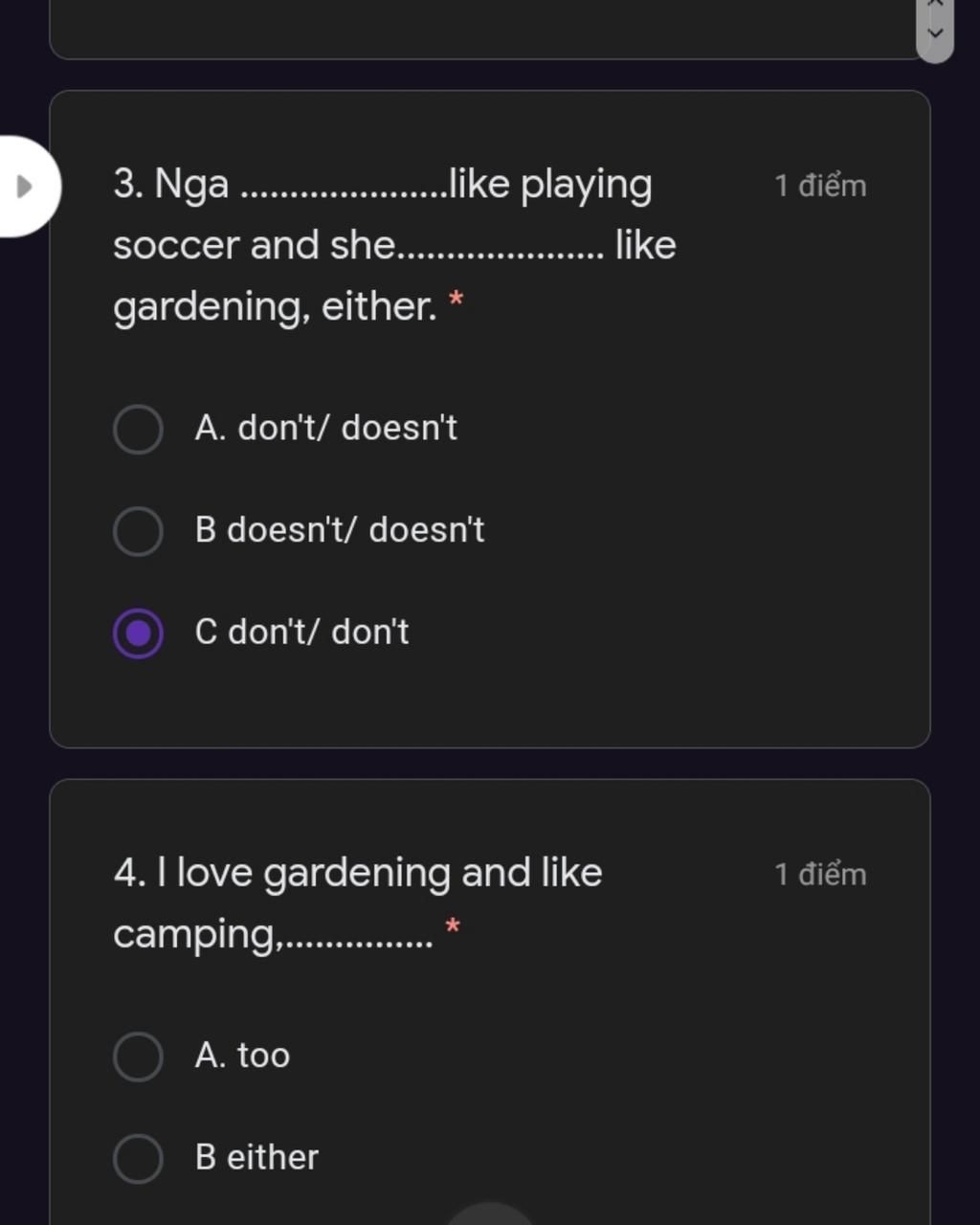Click the "A. don't/ doesn't" option text

click(x=325, y=428)
